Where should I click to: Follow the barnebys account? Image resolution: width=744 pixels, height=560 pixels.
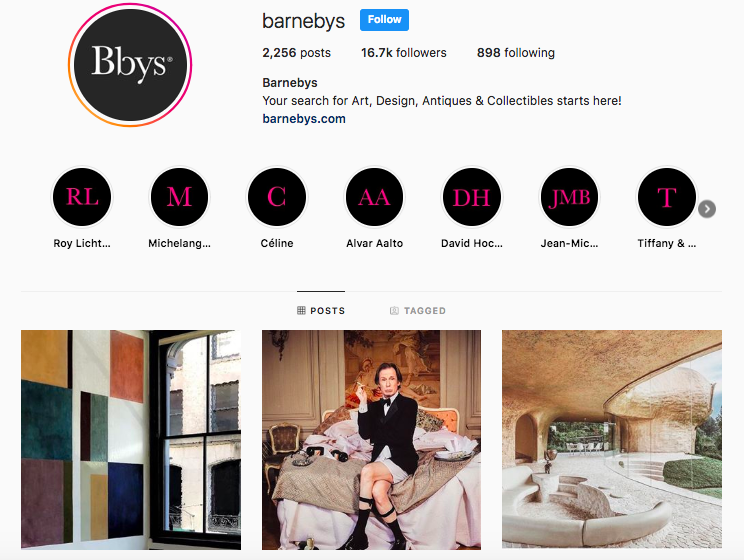(384, 20)
